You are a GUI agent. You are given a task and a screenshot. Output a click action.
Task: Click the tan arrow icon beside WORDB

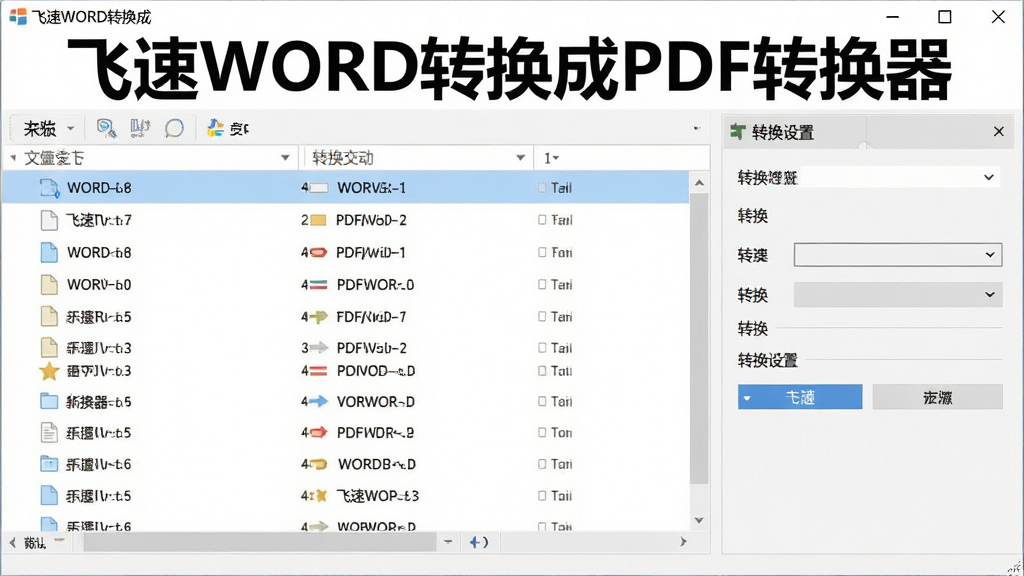coord(318,464)
